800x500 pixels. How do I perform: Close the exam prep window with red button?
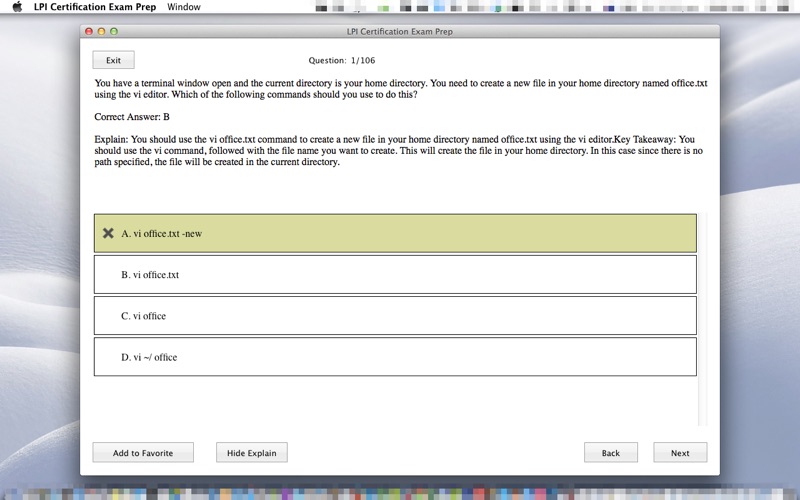pos(89,32)
